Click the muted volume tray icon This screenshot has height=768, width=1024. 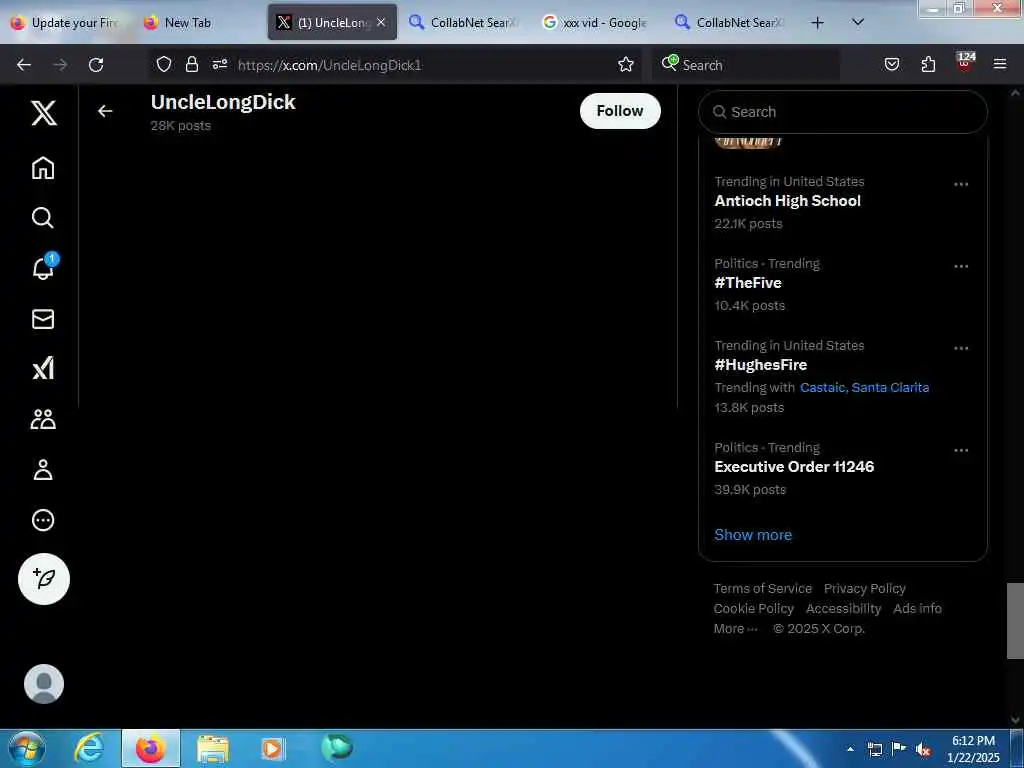(923, 750)
